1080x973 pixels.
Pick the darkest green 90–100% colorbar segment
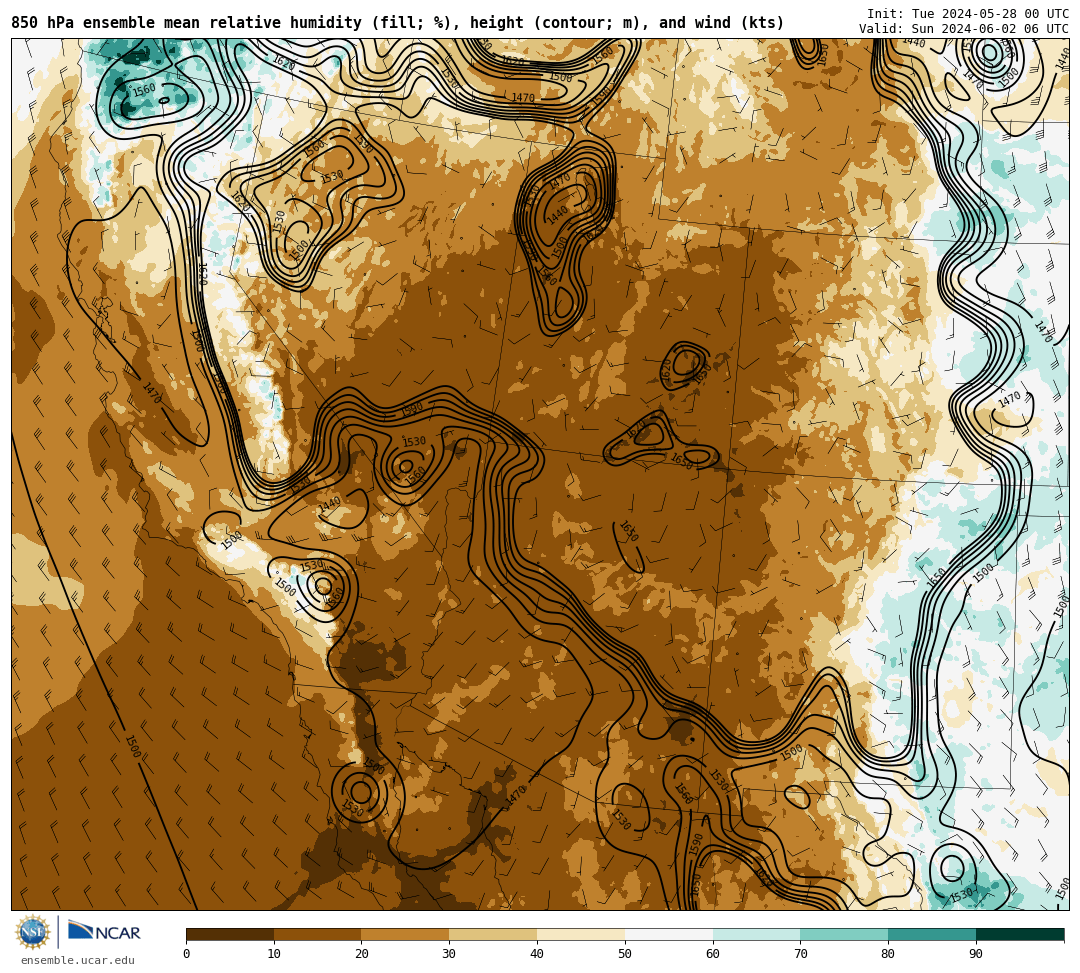[1020, 934]
